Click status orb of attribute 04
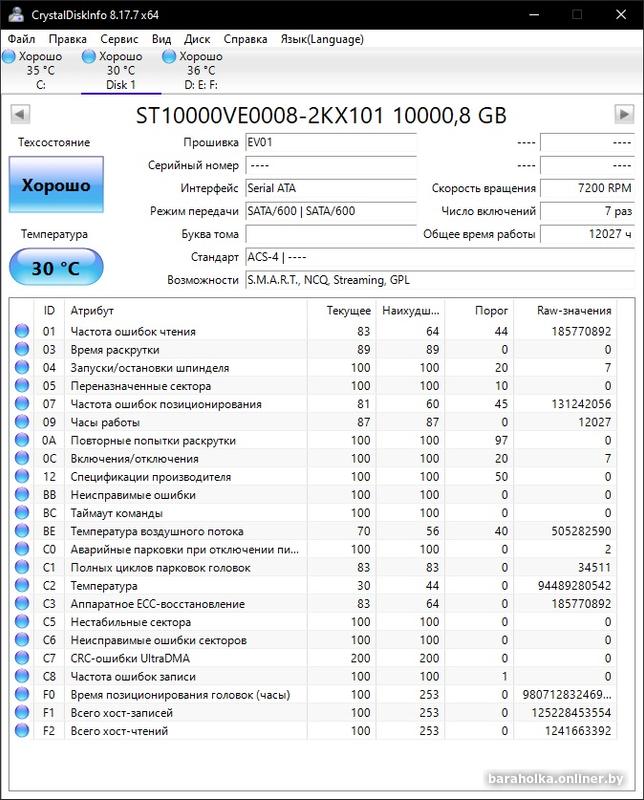The width and height of the screenshot is (644, 800). pos(22,367)
